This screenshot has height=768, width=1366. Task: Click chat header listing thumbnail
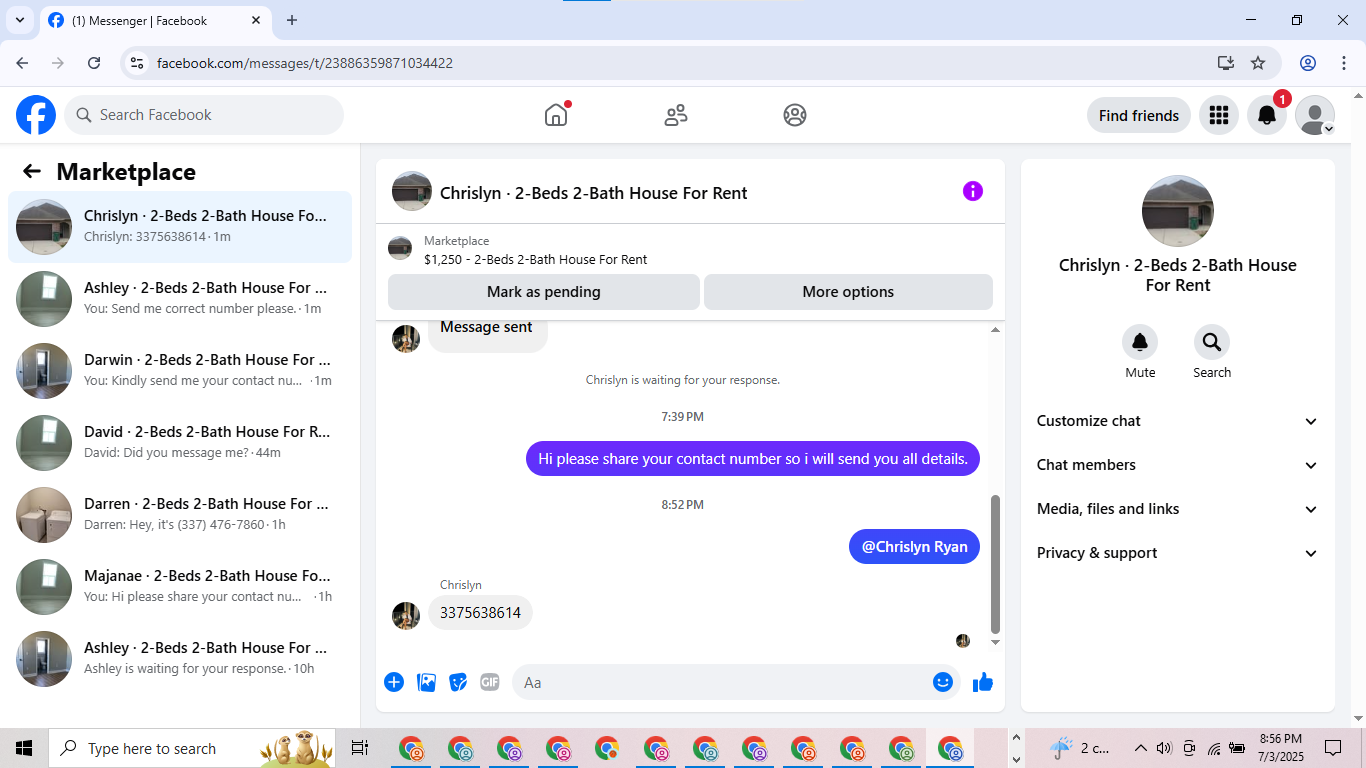tap(412, 191)
